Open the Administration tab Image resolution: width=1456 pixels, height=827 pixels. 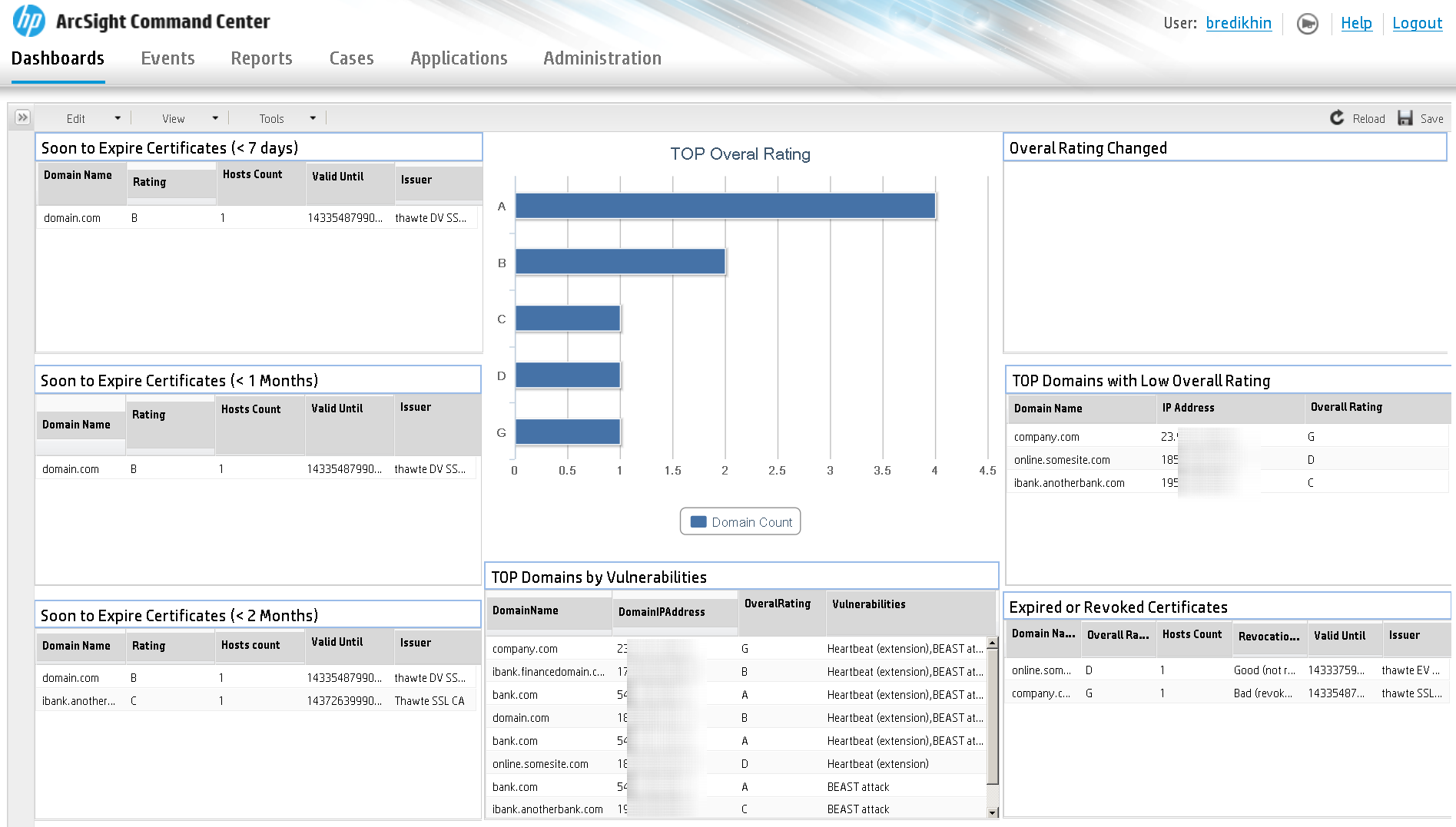[x=602, y=58]
